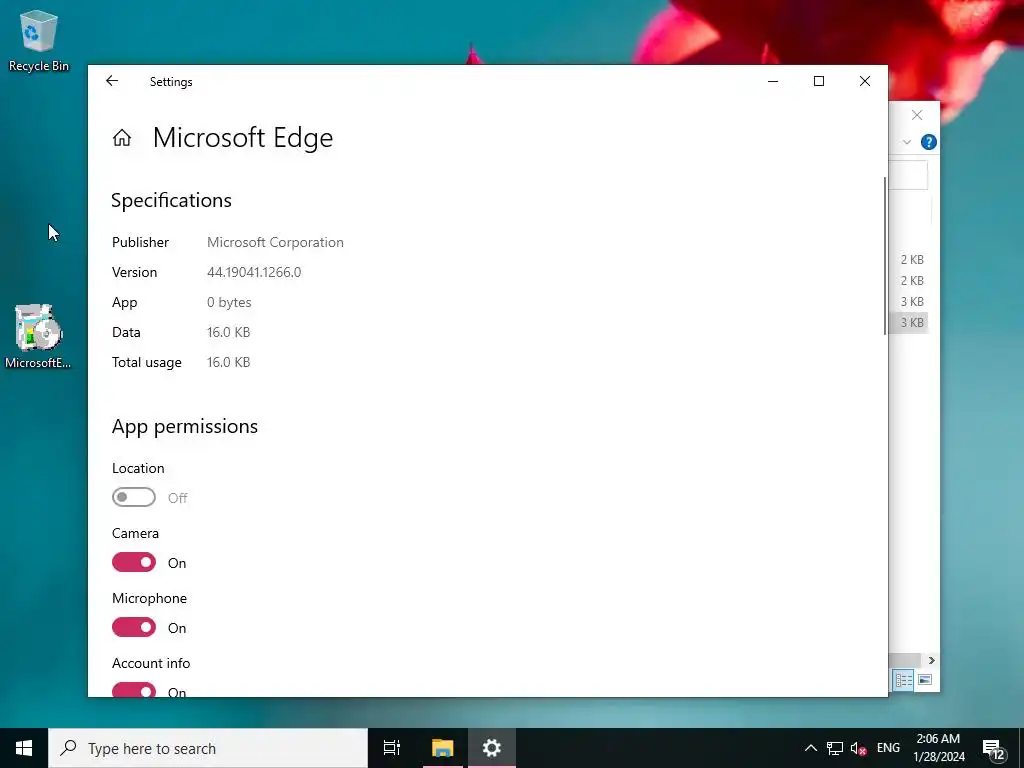Change input language via ENG indicator
Viewport: 1024px width, 768px height.
click(888, 748)
